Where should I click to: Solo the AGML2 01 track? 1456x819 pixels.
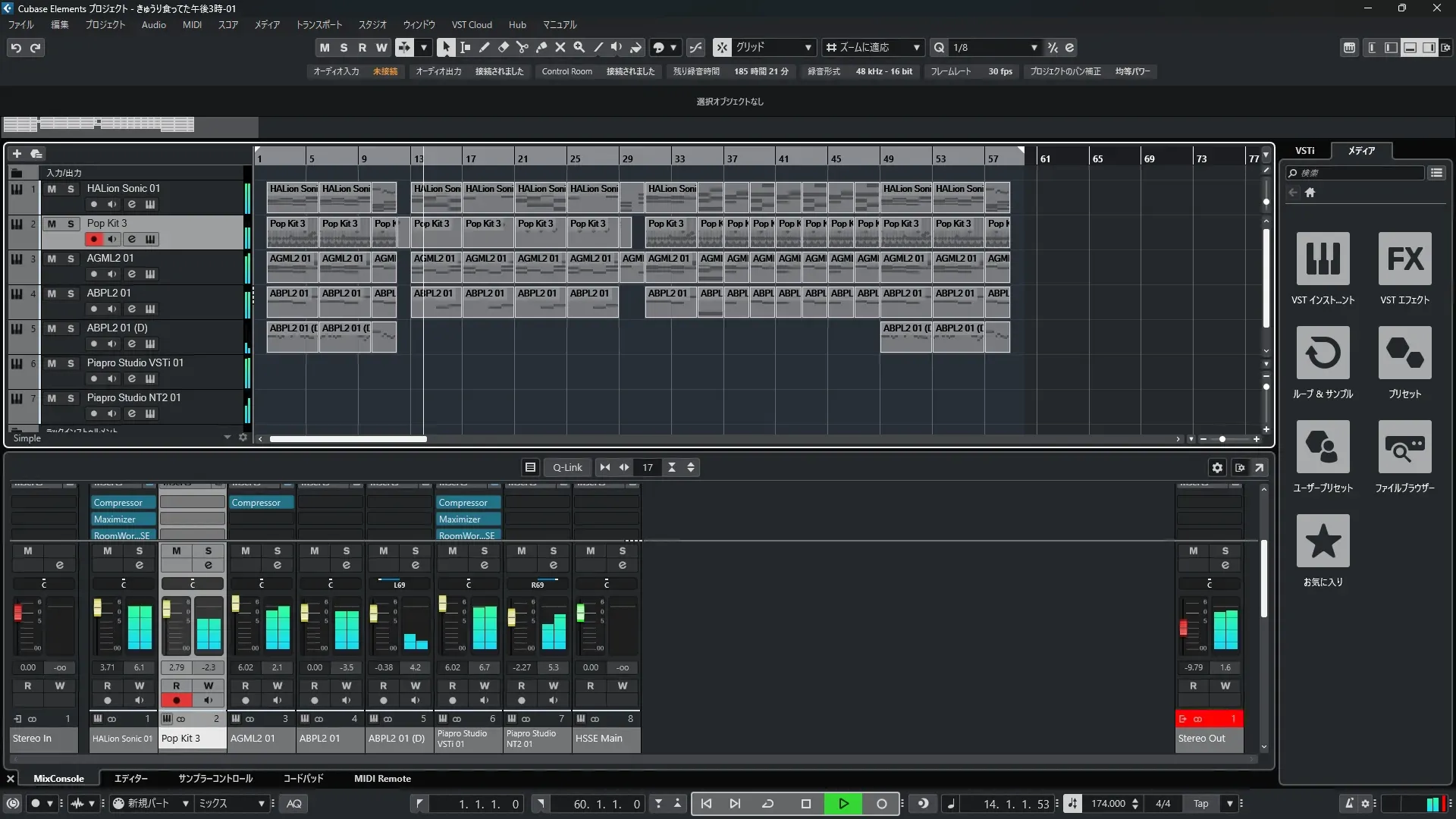coord(71,259)
